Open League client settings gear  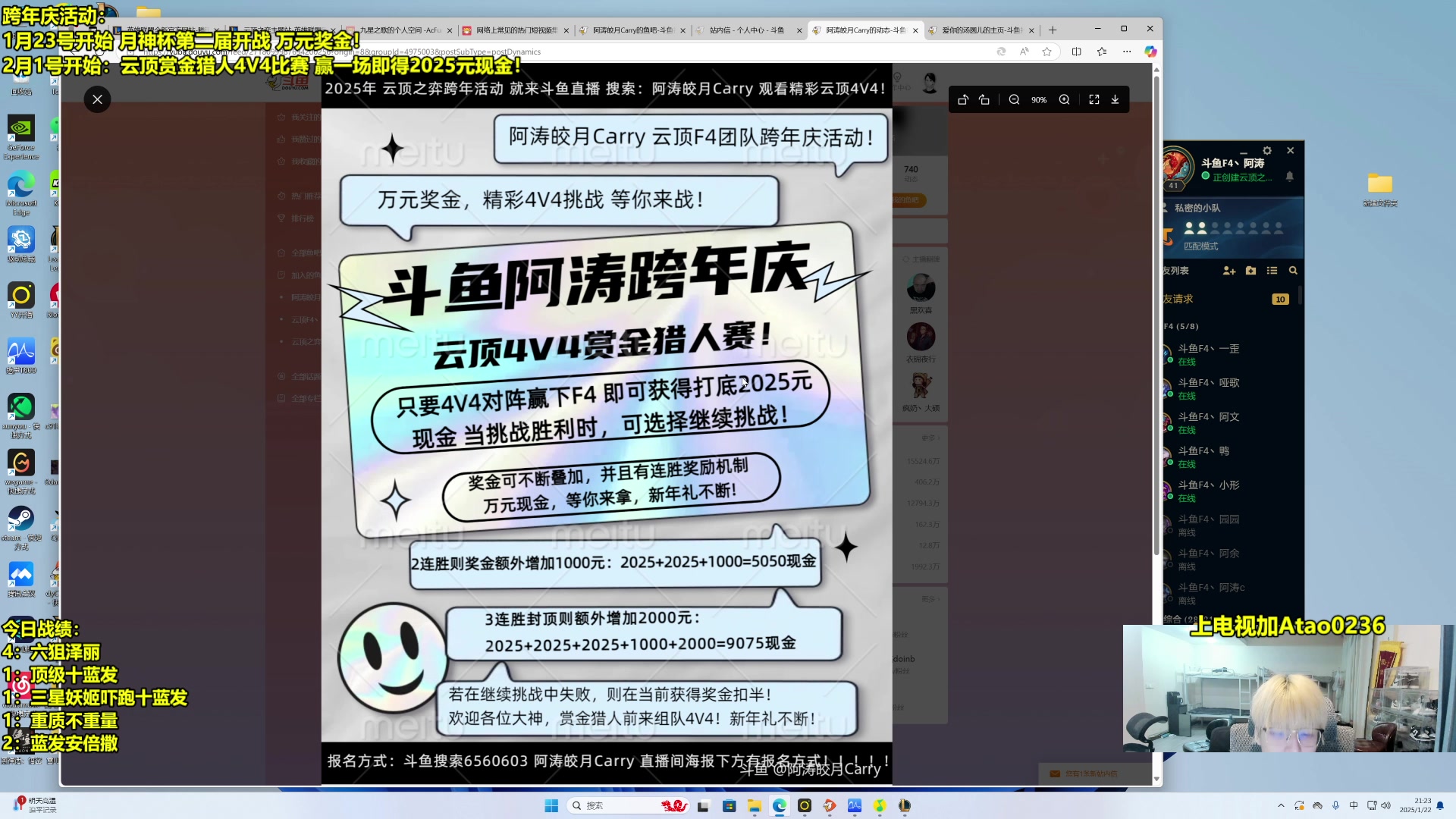1266,151
